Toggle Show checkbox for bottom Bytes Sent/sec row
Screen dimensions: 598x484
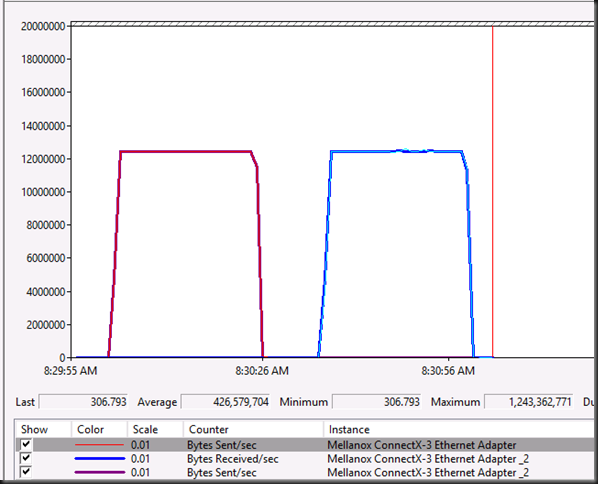26,472
